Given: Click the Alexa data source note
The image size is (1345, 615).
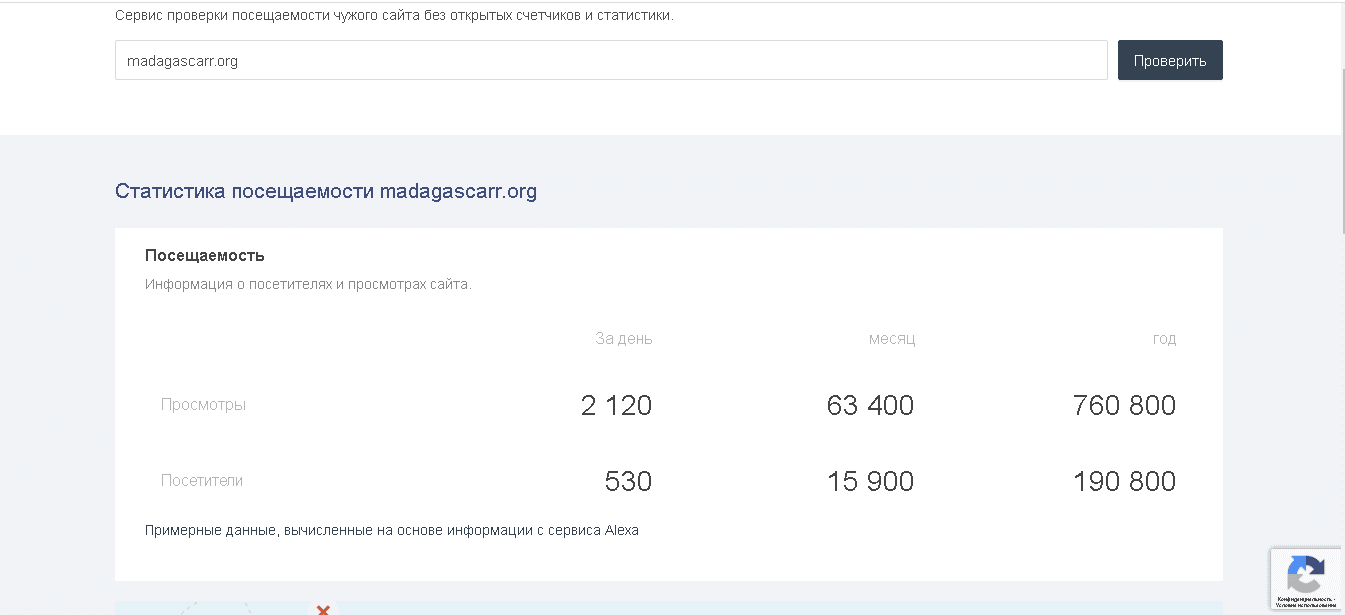Looking at the screenshot, I should (x=391, y=531).
